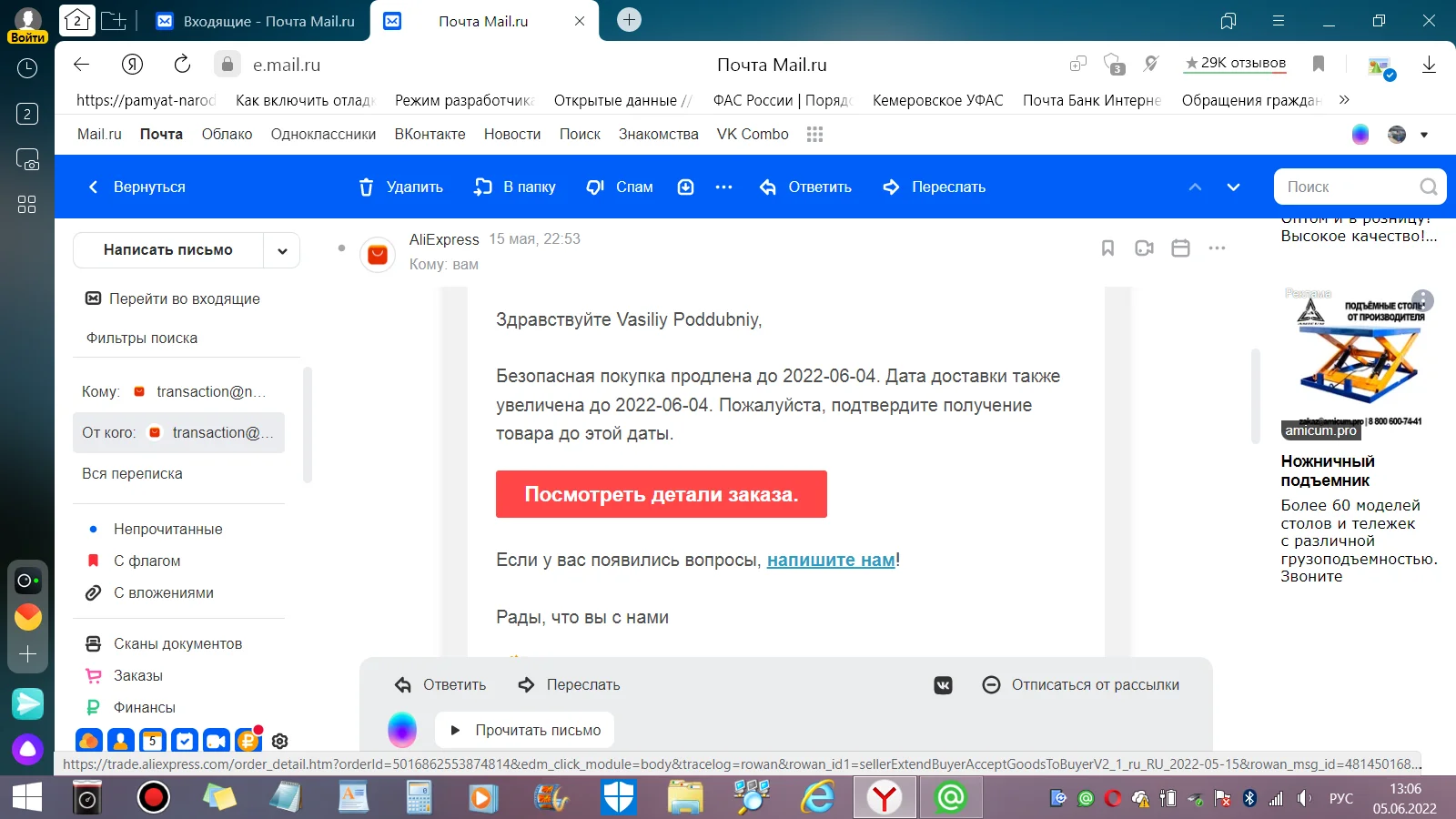This screenshot has height=819, width=1456.
Task: Click the video call icon in email header
Action: [x=1144, y=248]
